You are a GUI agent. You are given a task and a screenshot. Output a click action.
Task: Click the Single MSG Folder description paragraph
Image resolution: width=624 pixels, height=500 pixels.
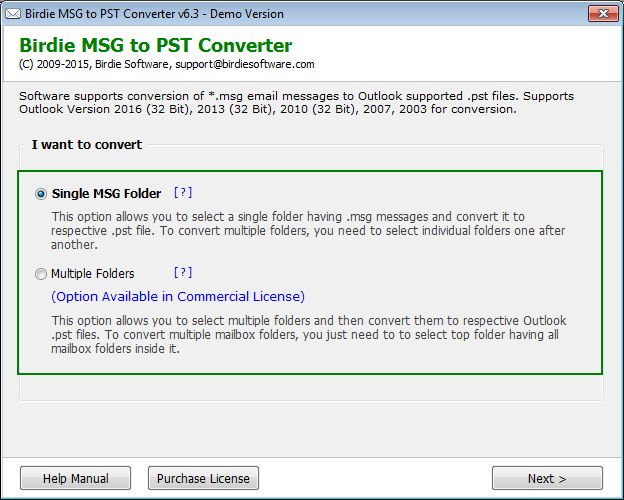[x=308, y=230]
